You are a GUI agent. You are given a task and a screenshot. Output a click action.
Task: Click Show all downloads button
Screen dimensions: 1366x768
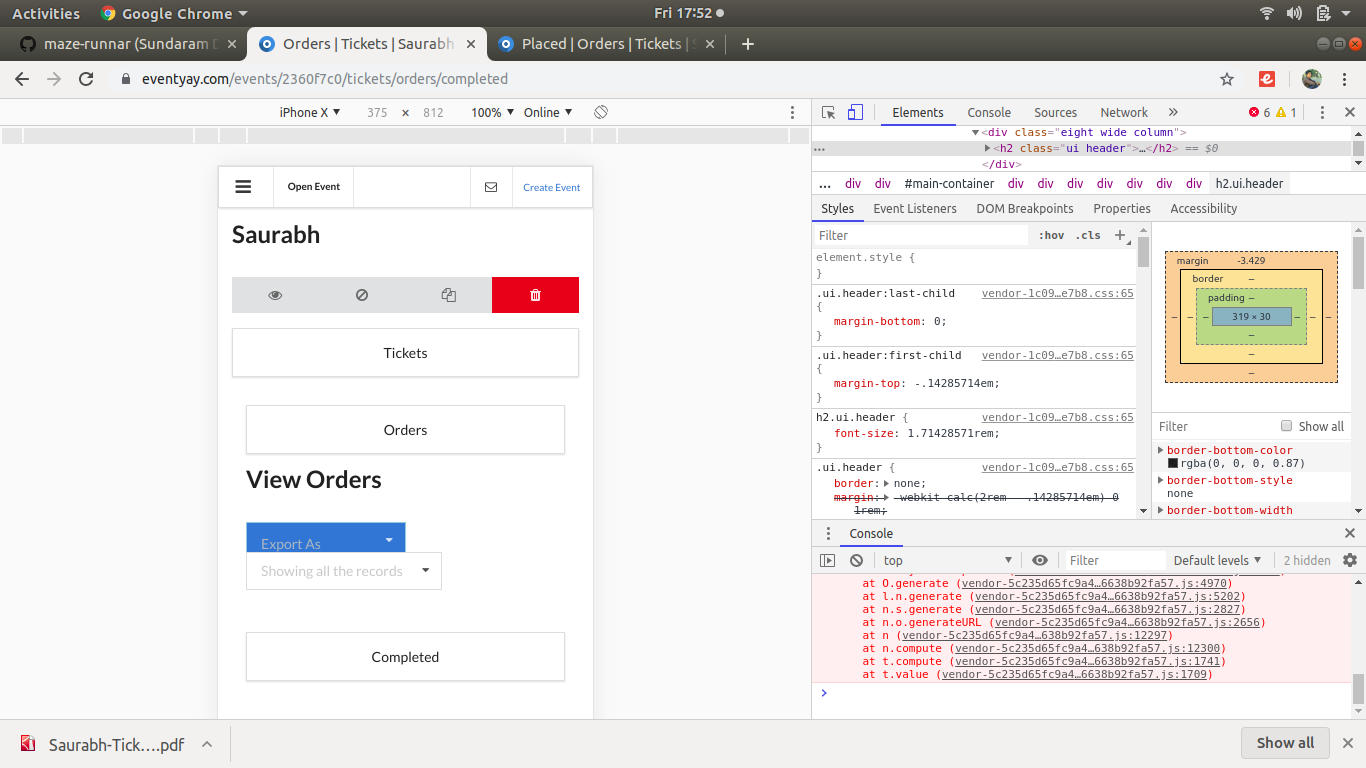[x=1285, y=743]
